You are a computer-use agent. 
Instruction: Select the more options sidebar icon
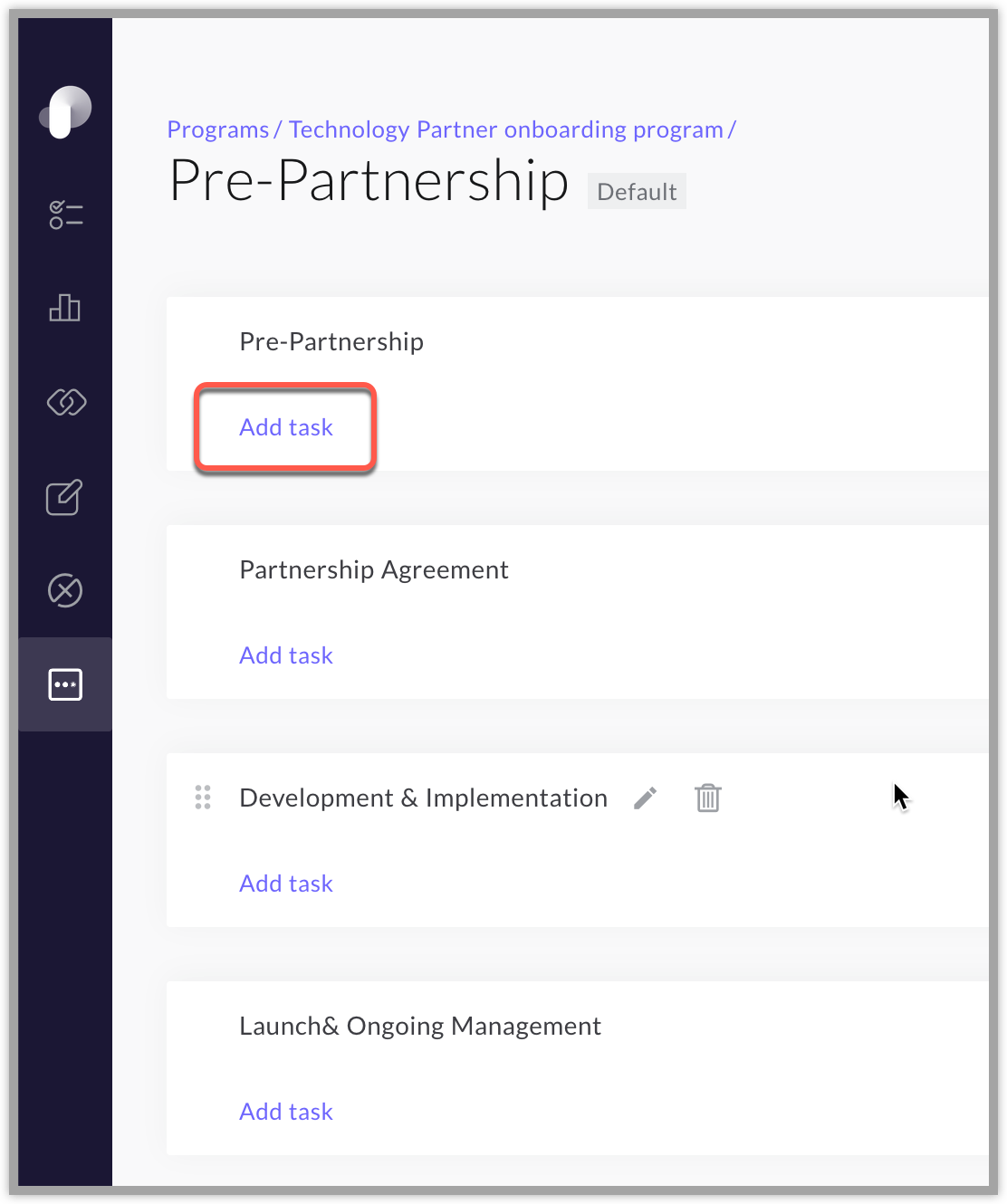click(x=65, y=684)
